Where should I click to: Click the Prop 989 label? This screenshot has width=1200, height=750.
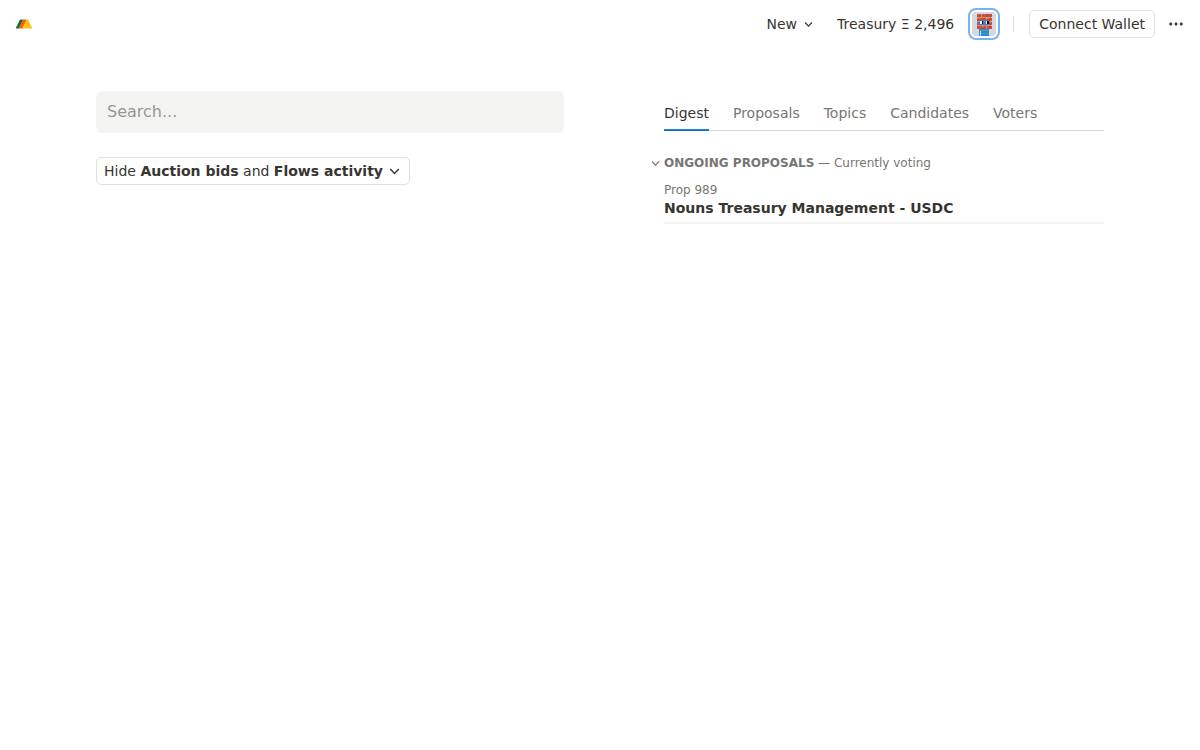click(690, 189)
